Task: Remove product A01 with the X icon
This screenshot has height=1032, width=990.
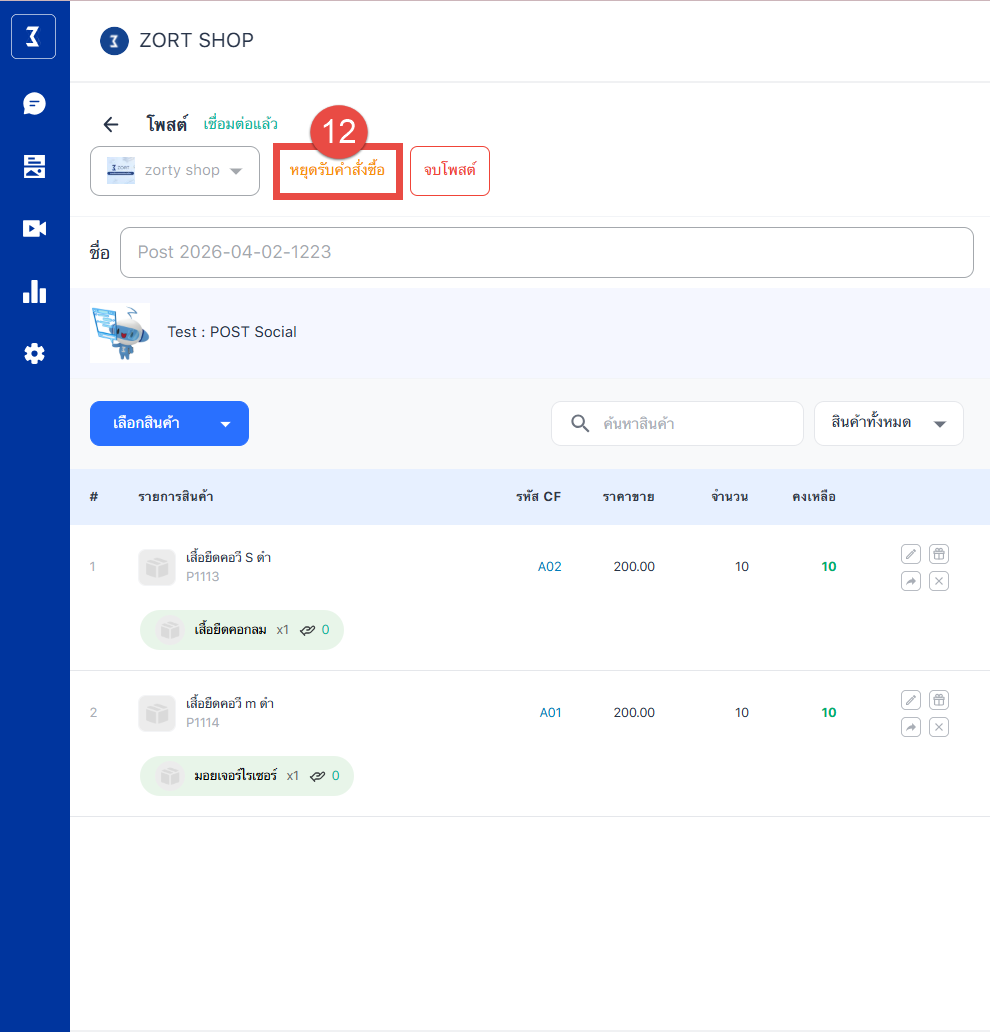Action: click(938, 727)
